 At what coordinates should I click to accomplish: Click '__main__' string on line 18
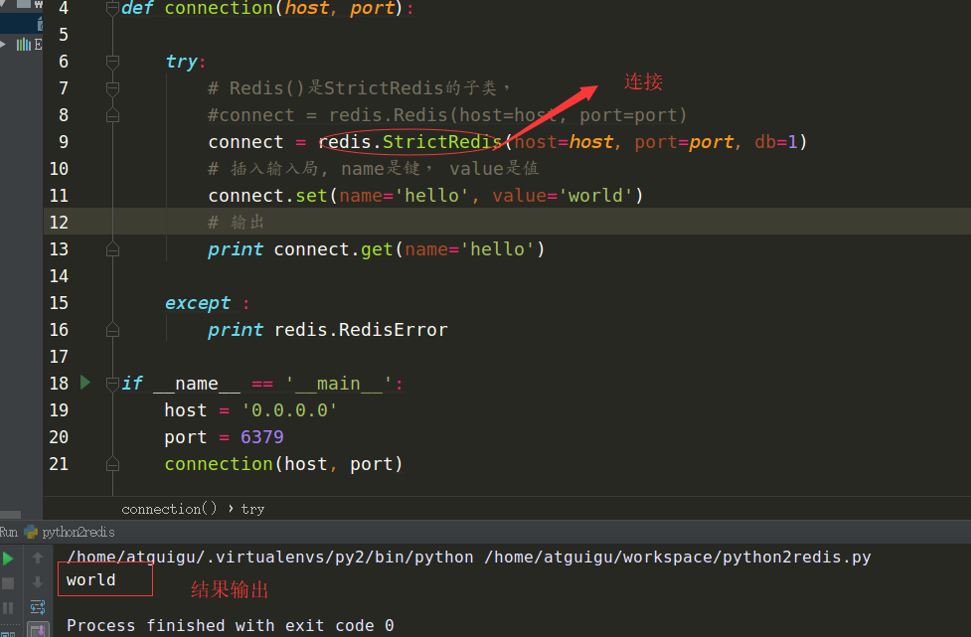(x=339, y=384)
